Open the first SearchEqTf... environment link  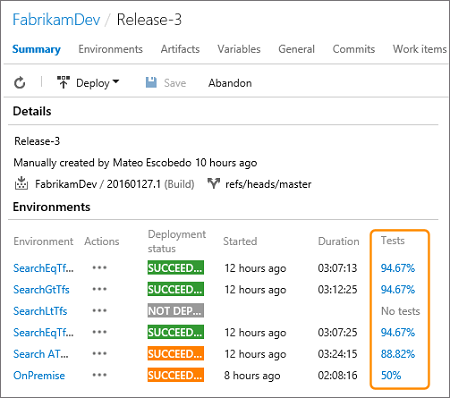pos(43,268)
